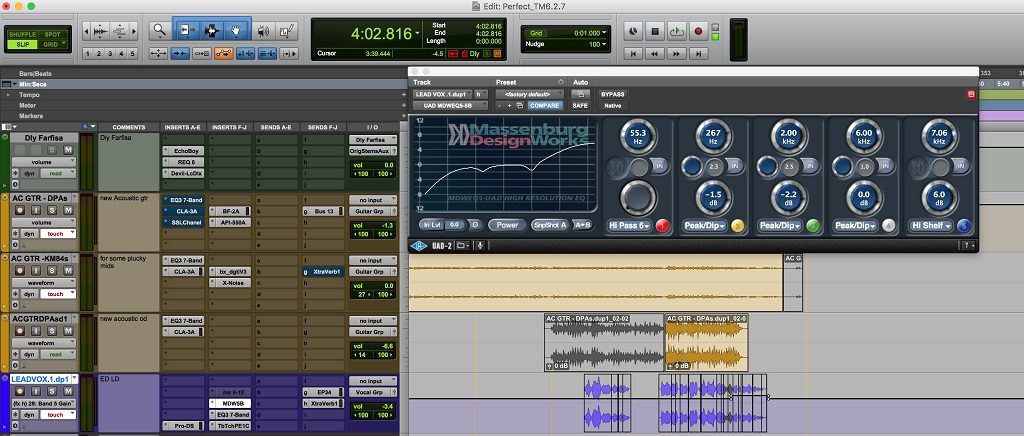The height and width of the screenshot is (436, 1024).
Task: Mute the Dly Farfisa track
Action: (x=69, y=151)
